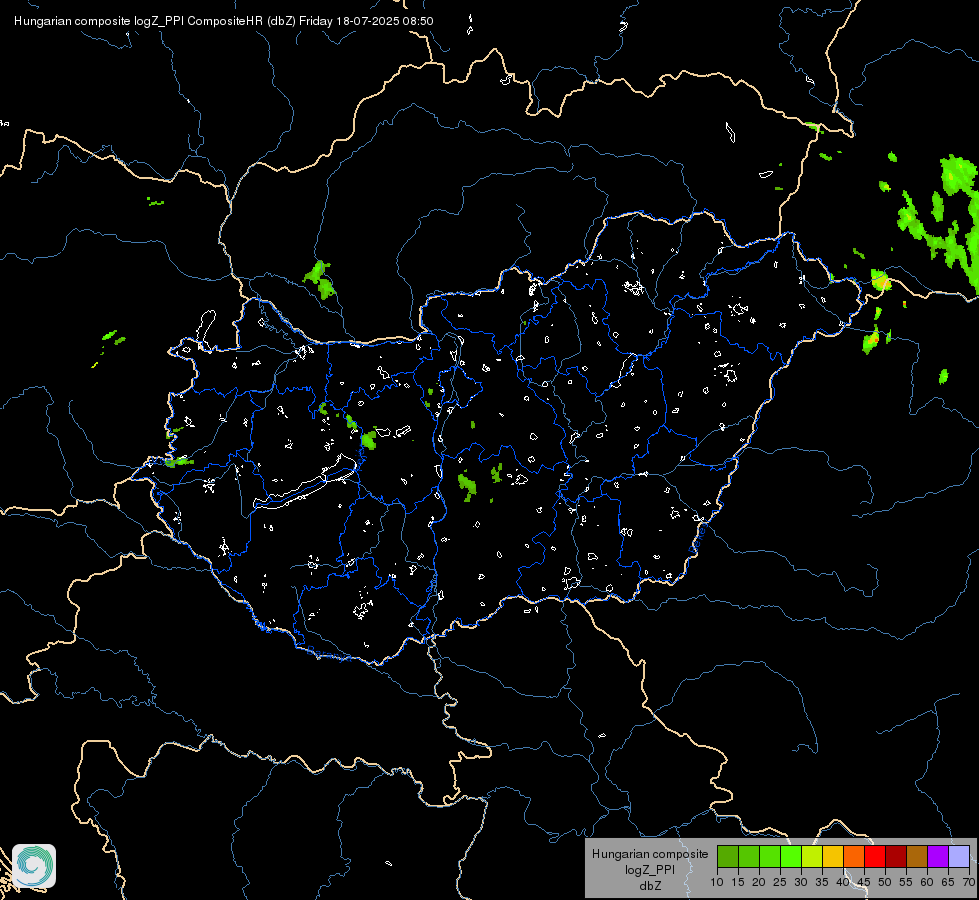Select the lavender 65-70 dBZ legend swatch
This screenshot has width=979, height=900.
(959, 856)
